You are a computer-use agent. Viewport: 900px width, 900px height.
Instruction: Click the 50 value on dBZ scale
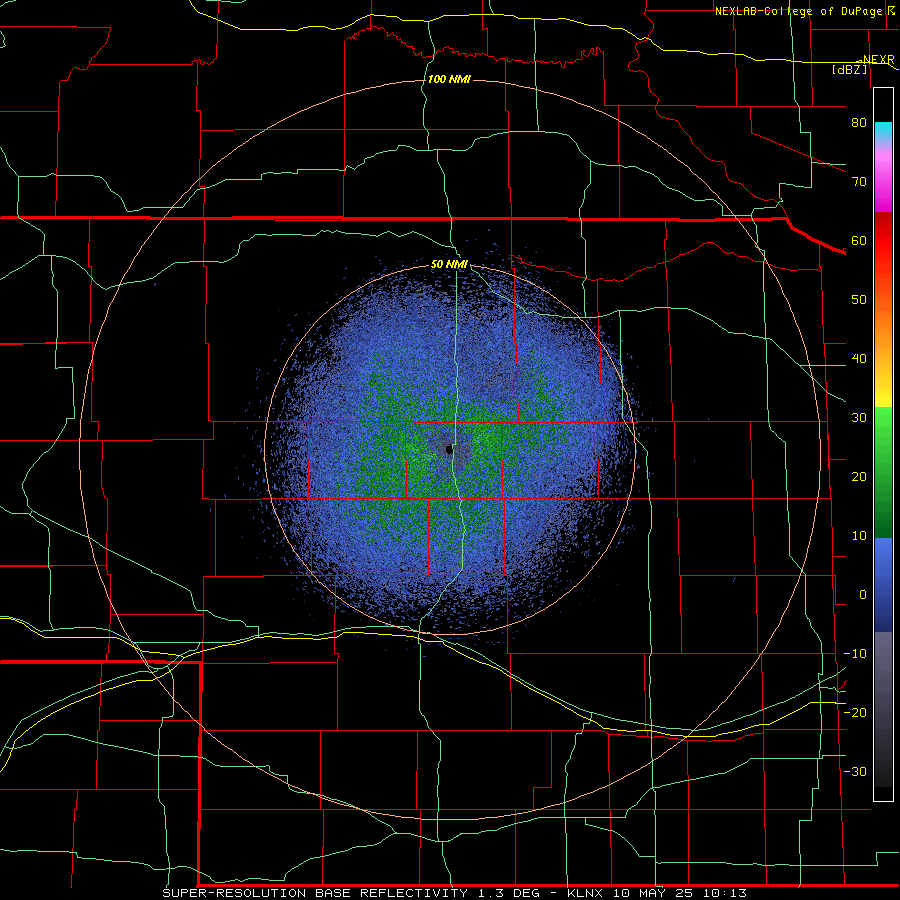point(859,300)
